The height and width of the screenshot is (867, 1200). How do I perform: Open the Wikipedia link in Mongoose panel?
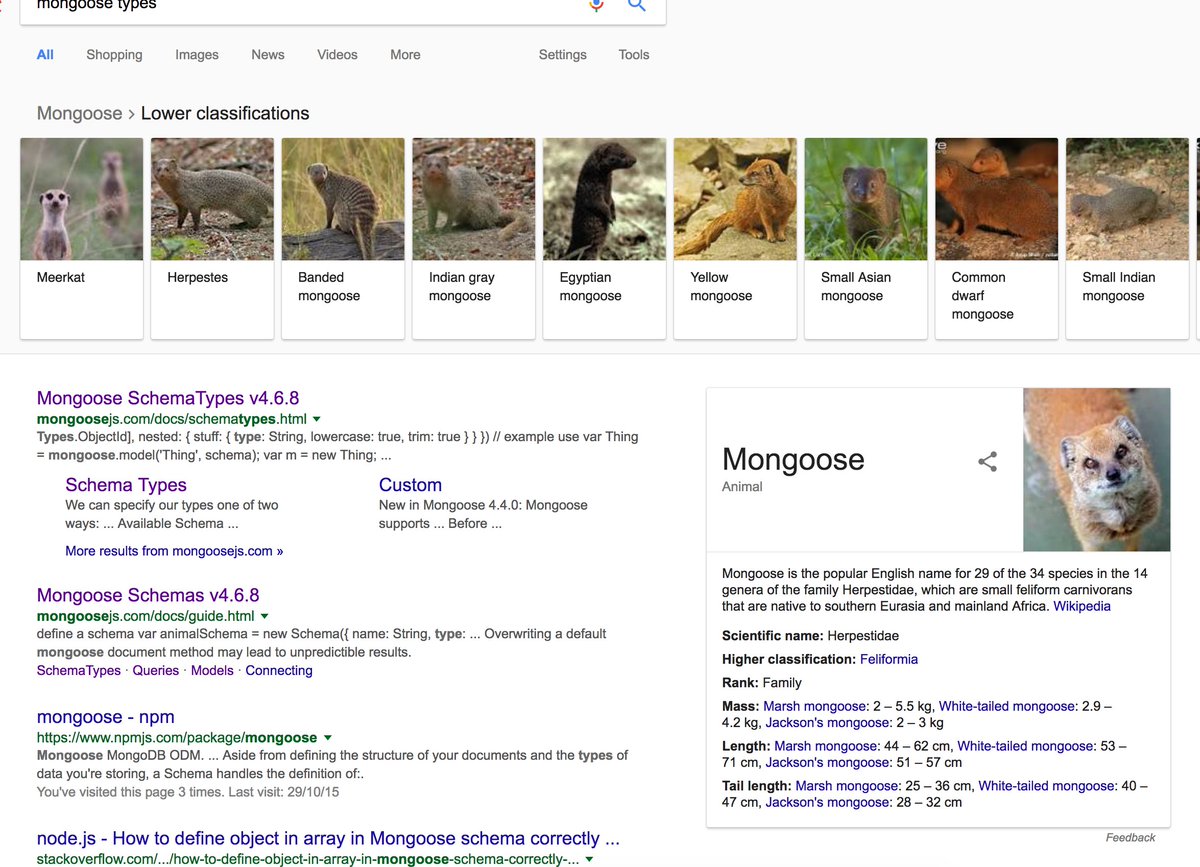[1082, 606]
